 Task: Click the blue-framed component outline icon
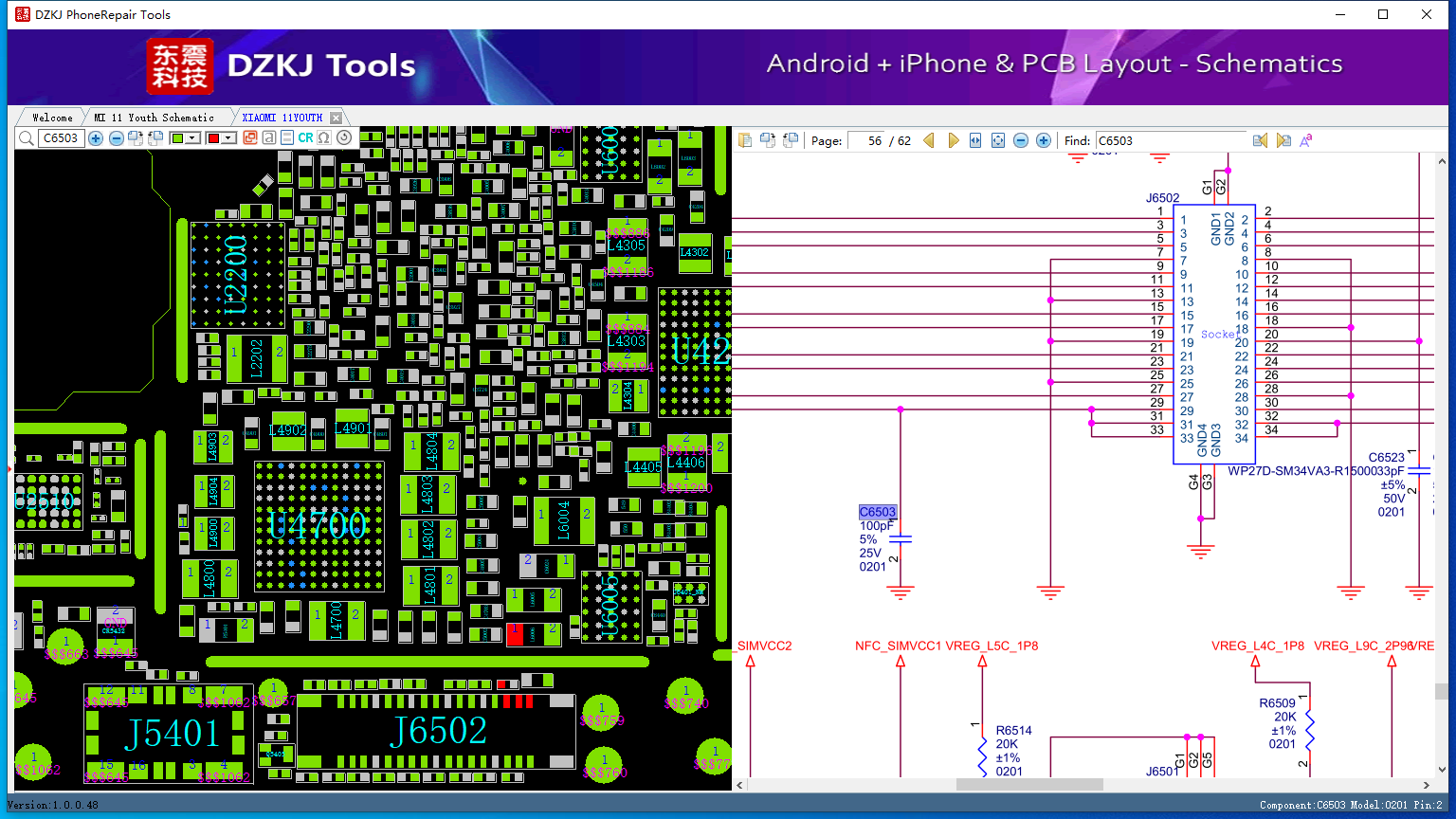(x=287, y=138)
